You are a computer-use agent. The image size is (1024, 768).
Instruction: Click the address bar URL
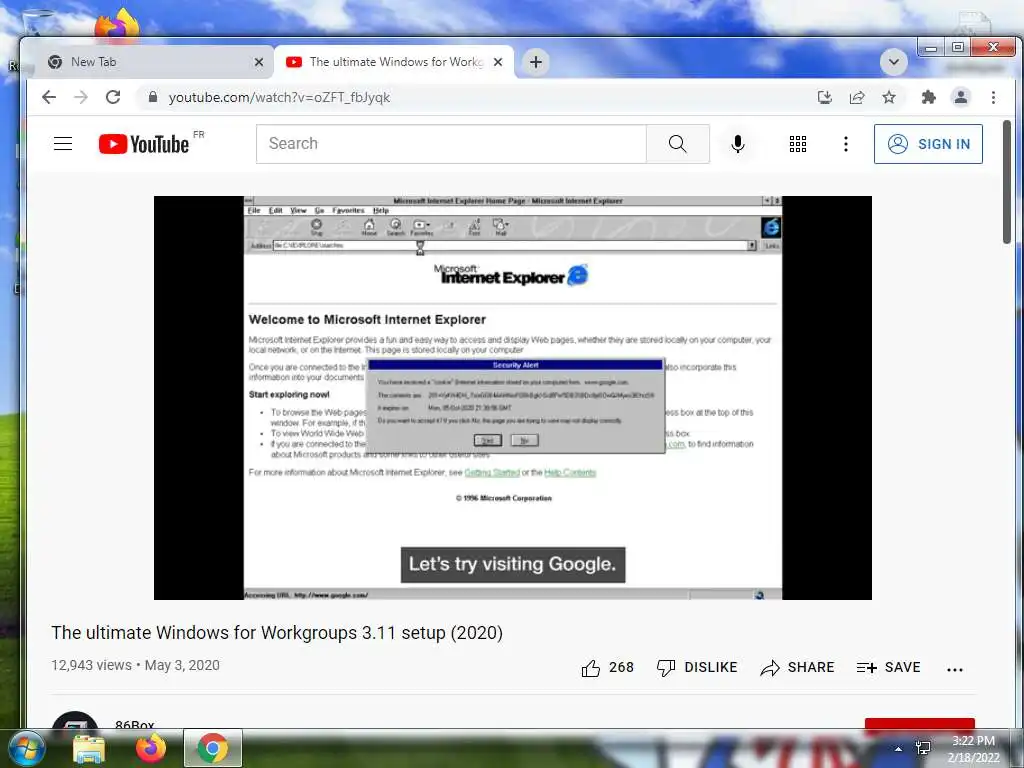click(279, 97)
